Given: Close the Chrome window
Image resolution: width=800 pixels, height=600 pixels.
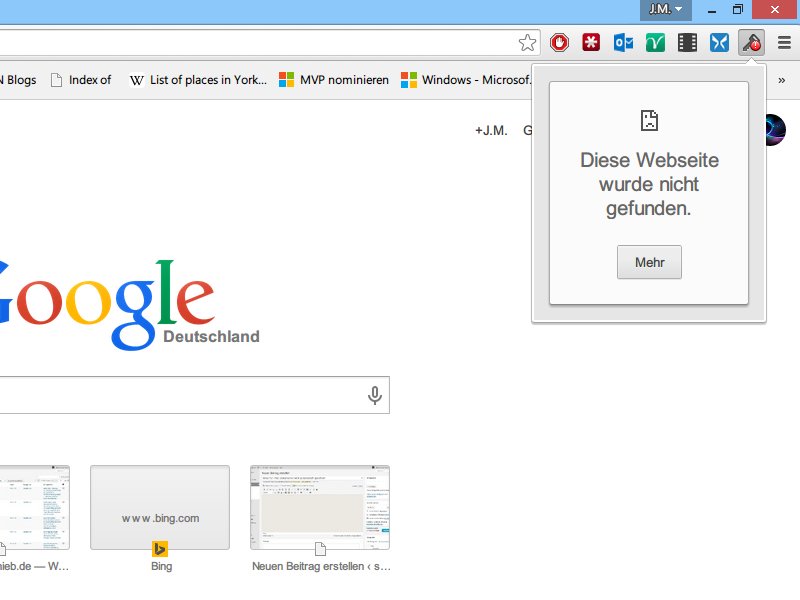Looking at the screenshot, I should [775, 10].
